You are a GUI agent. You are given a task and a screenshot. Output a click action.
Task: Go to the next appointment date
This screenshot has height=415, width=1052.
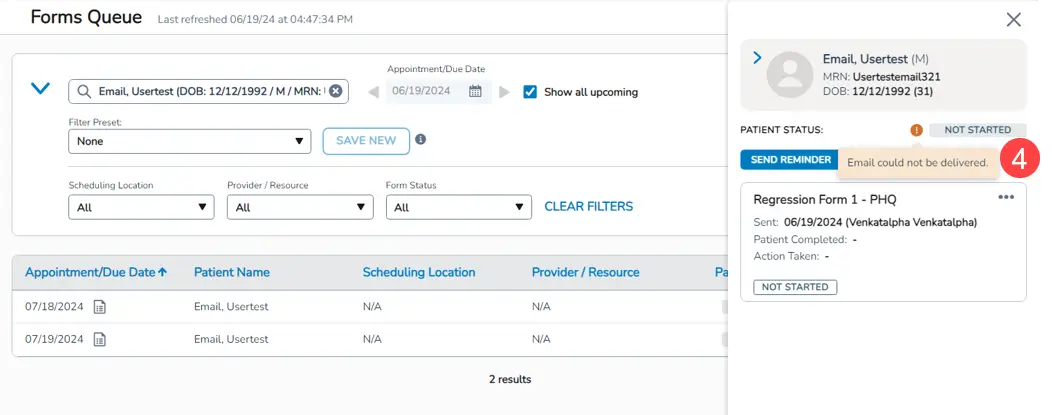click(504, 92)
